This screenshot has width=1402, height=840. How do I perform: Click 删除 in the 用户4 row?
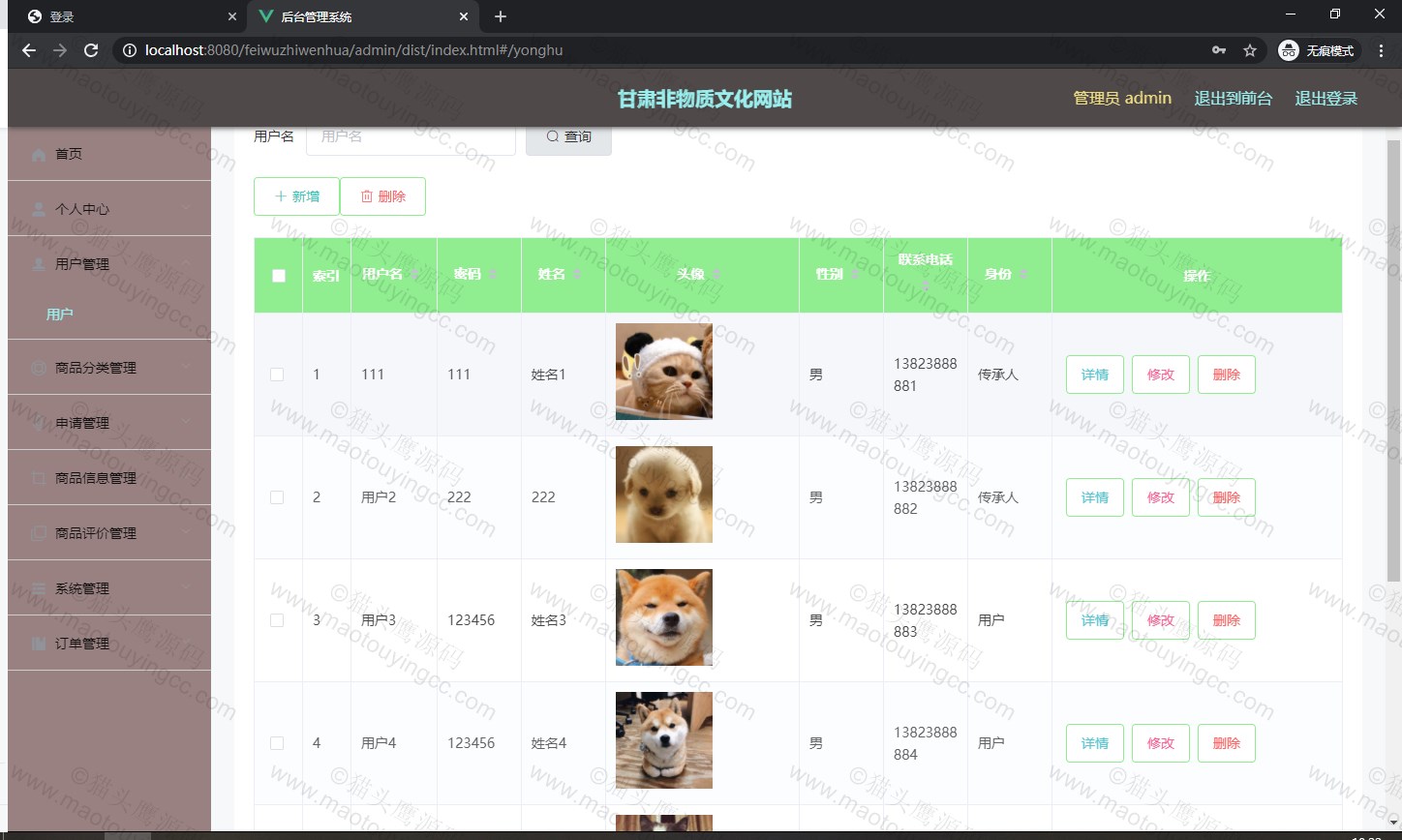click(1227, 743)
